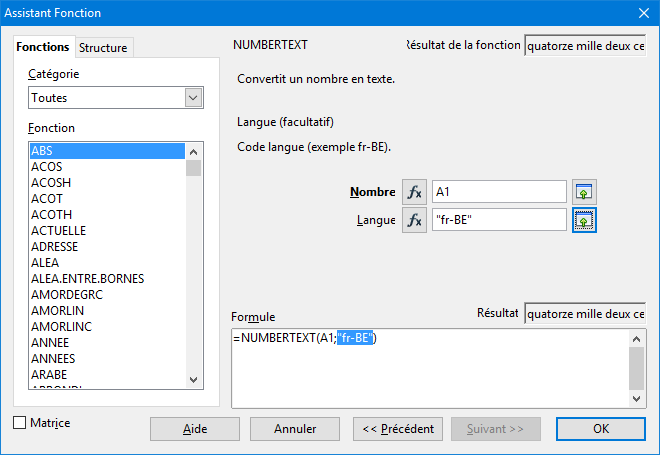Open the Catégorie dropdown arrow

(193, 98)
